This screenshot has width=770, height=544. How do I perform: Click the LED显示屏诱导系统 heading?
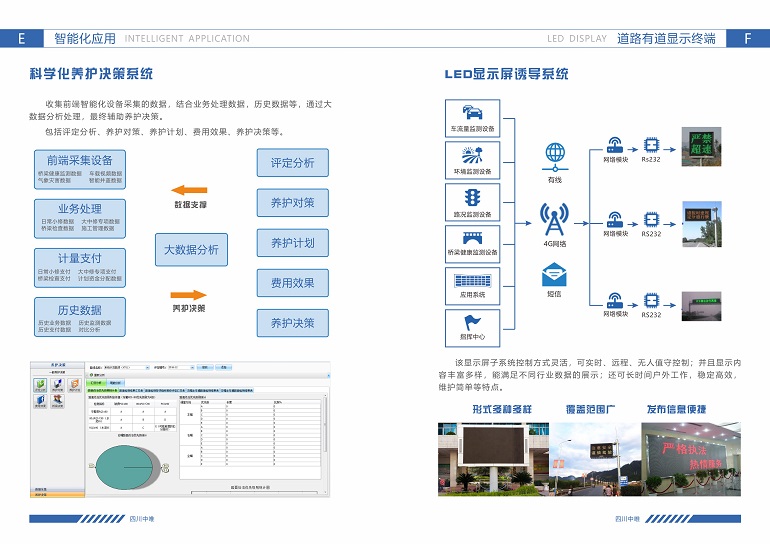(x=506, y=74)
